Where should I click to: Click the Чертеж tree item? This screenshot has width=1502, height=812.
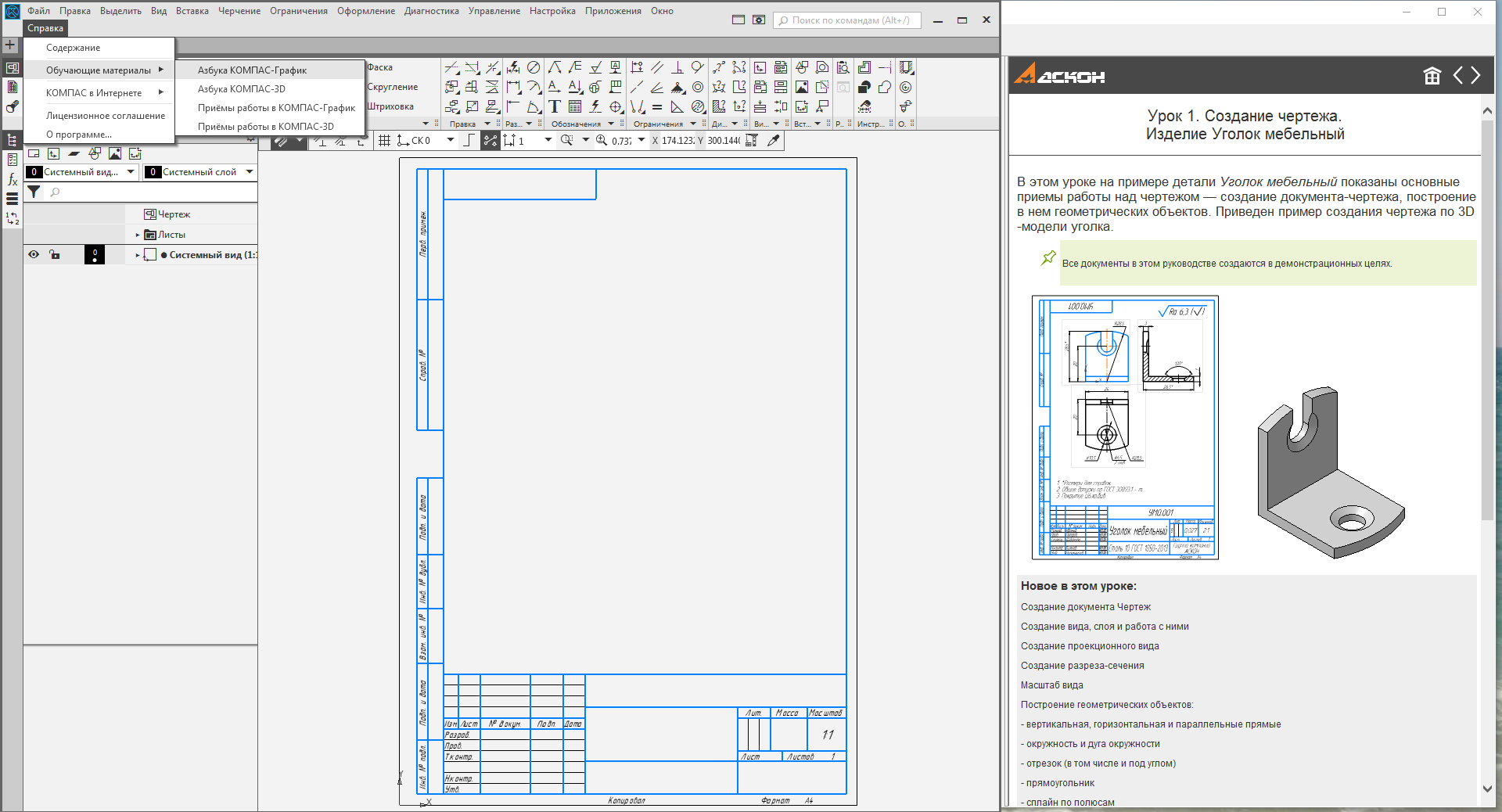click(x=167, y=214)
